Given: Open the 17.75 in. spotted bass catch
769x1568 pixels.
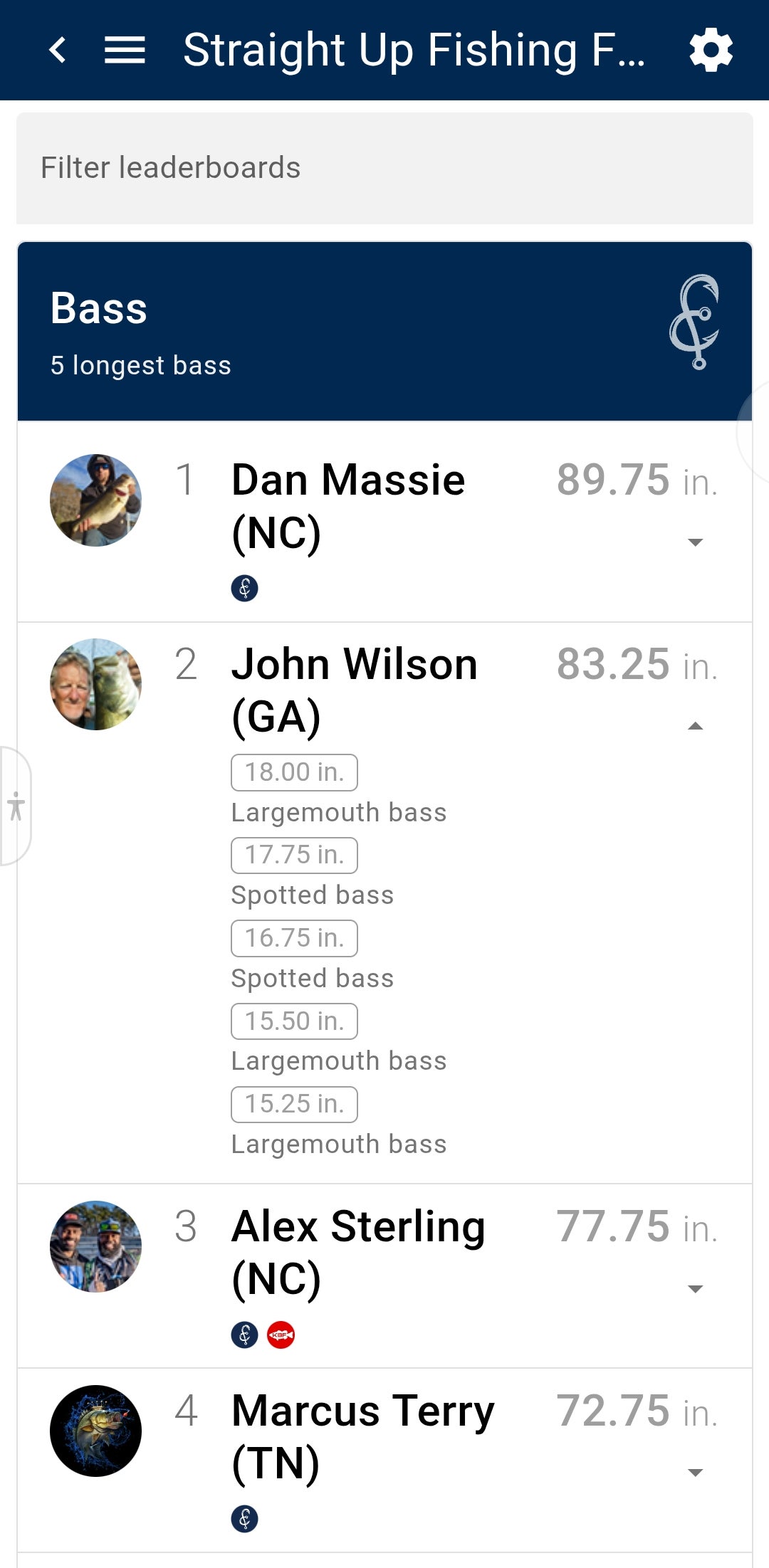Looking at the screenshot, I should 294,855.
